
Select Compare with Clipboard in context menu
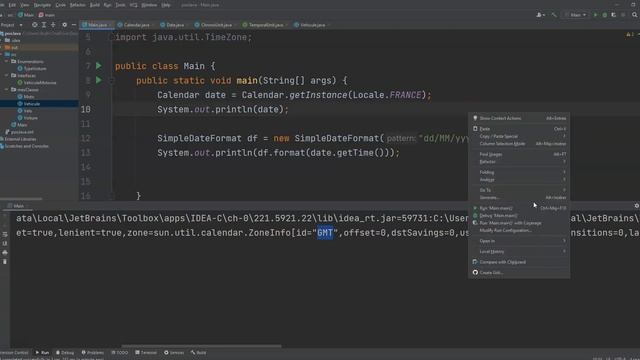tap(519, 262)
